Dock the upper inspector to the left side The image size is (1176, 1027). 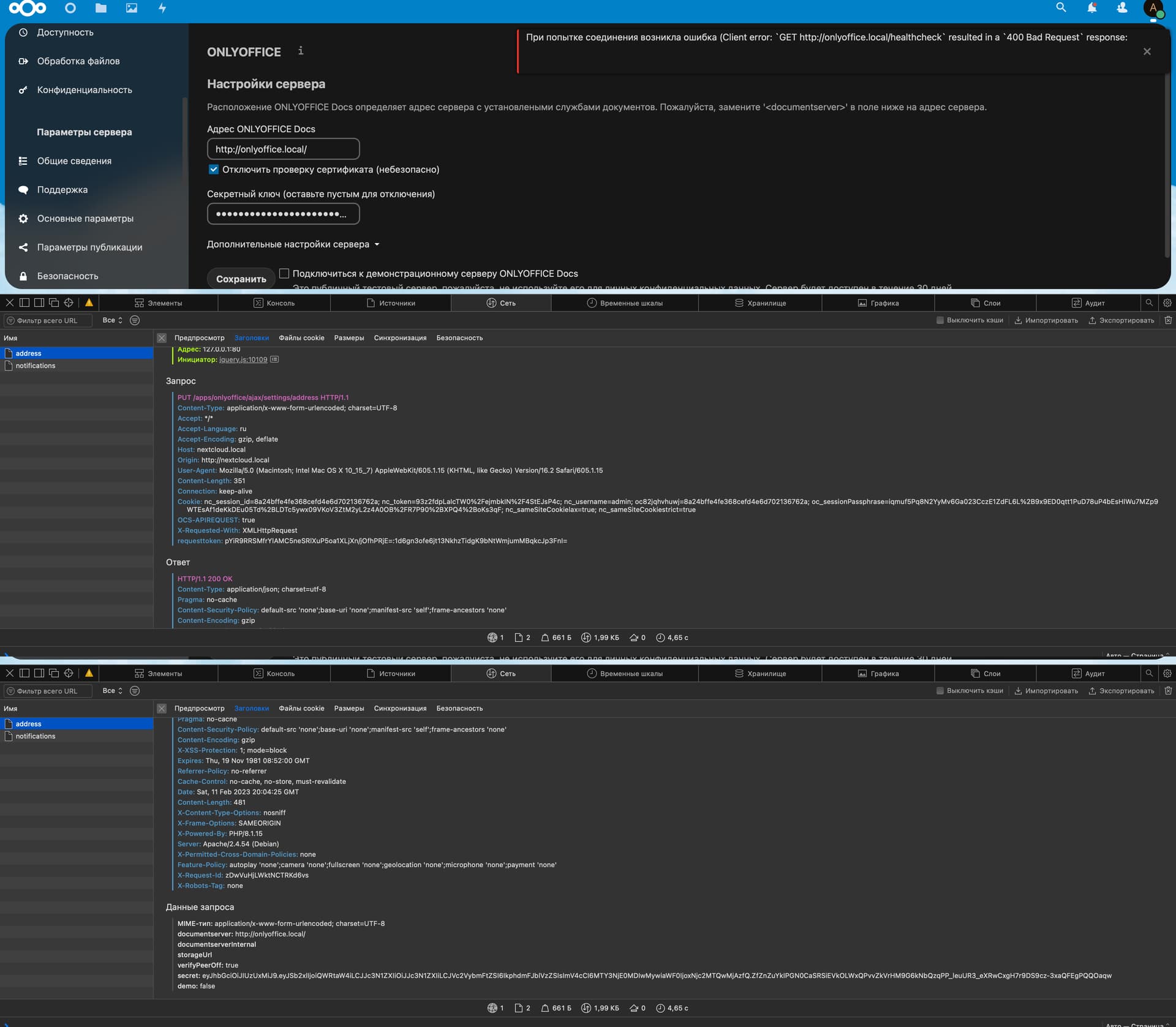[24, 303]
